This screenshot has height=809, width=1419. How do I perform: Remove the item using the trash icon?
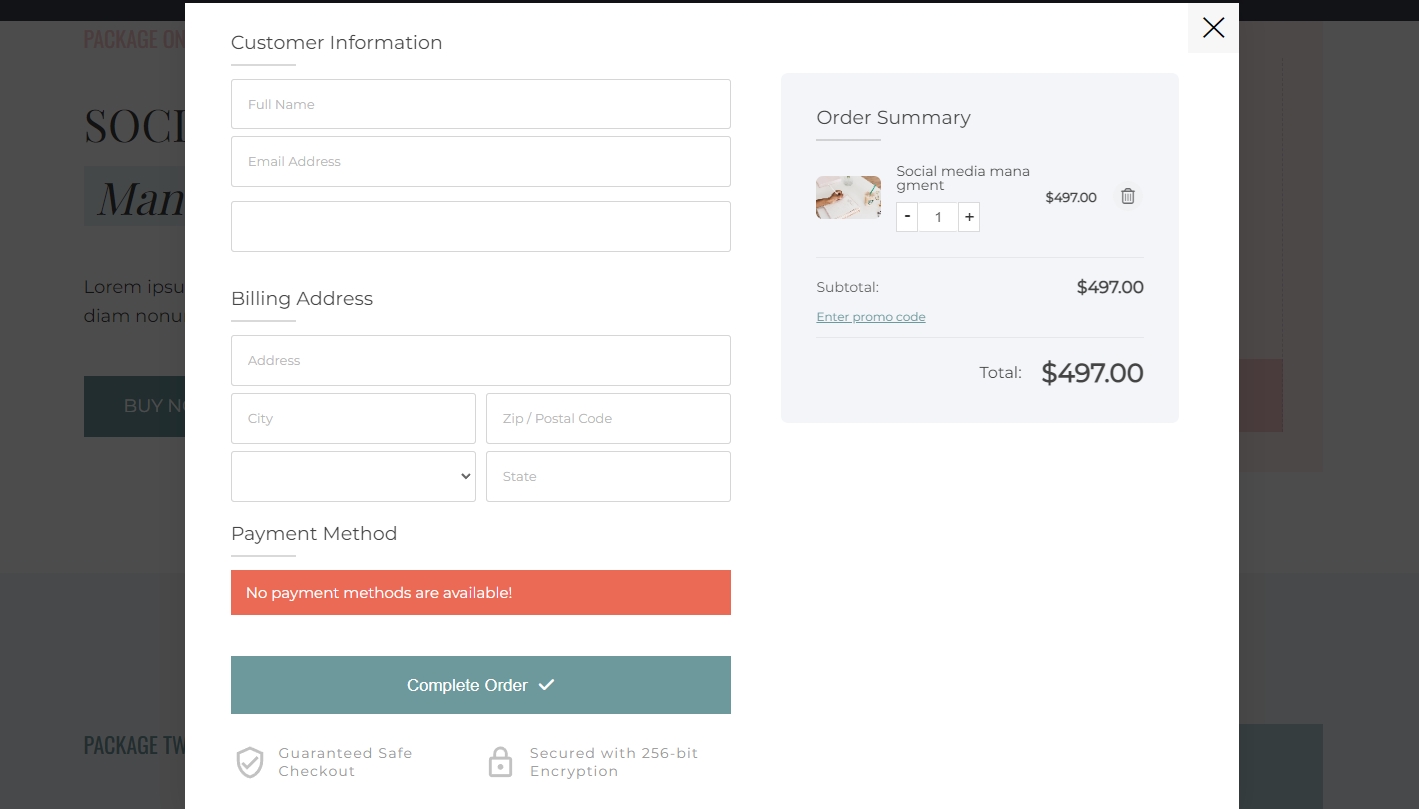tap(1128, 197)
